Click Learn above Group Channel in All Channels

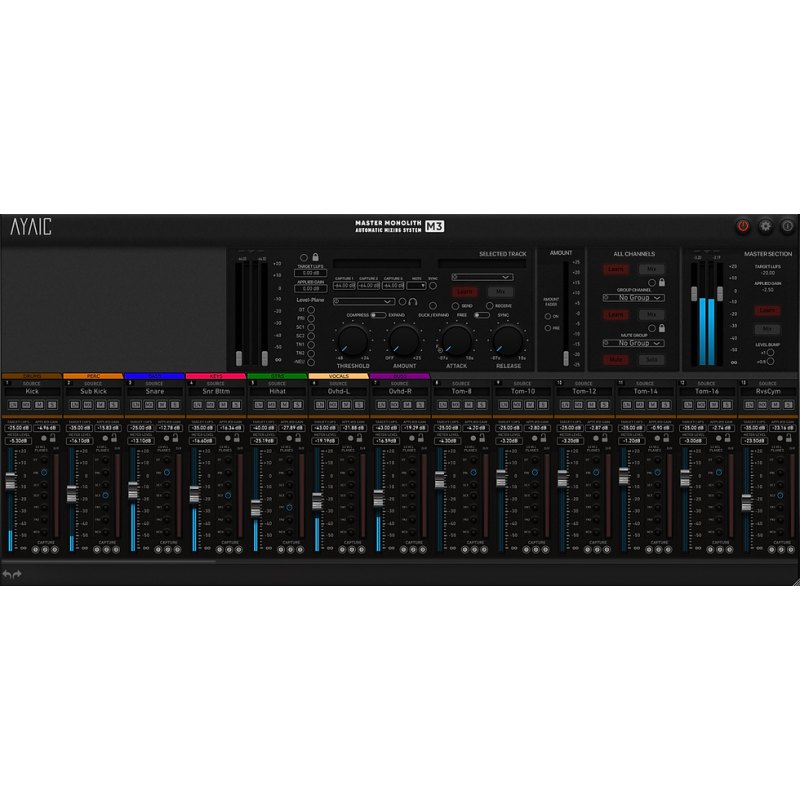tap(616, 269)
